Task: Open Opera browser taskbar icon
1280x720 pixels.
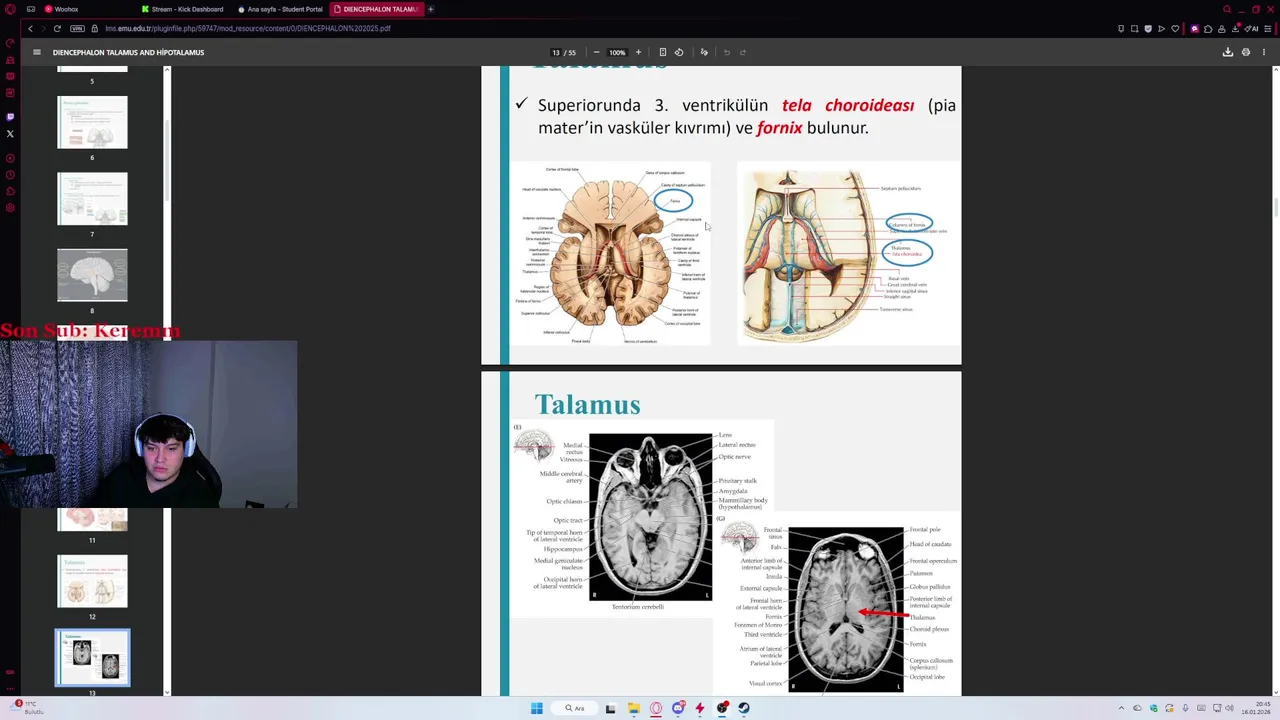Action: click(x=656, y=708)
